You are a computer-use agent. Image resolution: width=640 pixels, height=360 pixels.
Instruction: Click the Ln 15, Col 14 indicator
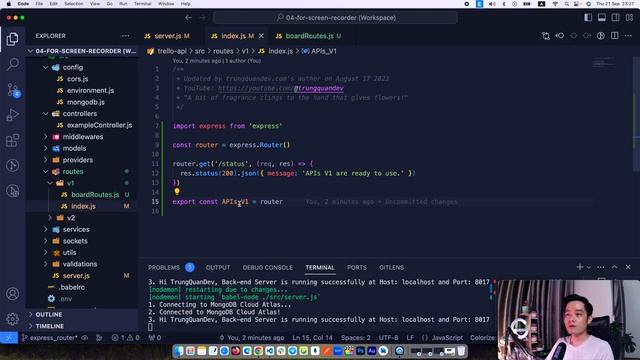point(312,338)
